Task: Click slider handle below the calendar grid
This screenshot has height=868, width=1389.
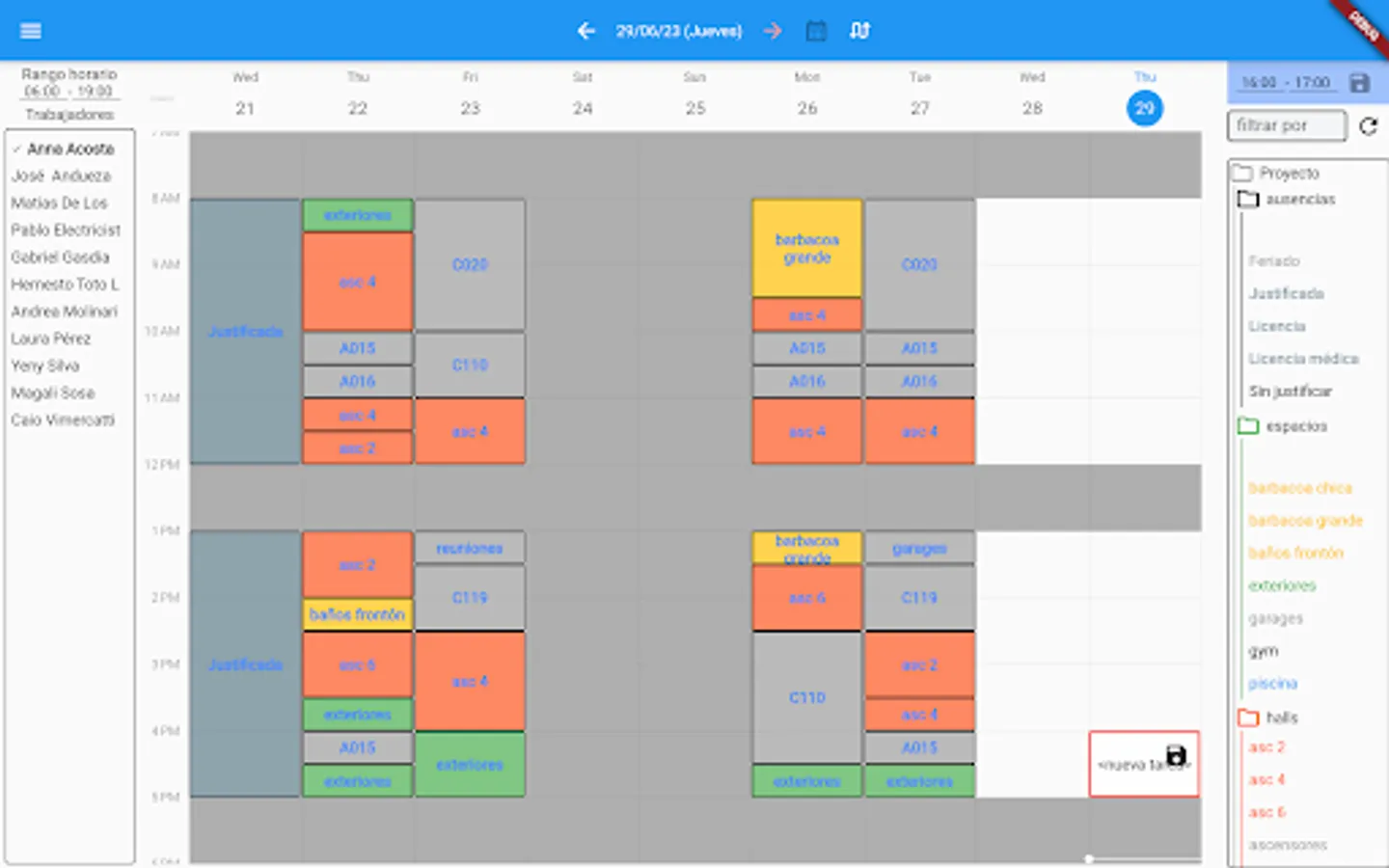Action: click(x=1089, y=858)
